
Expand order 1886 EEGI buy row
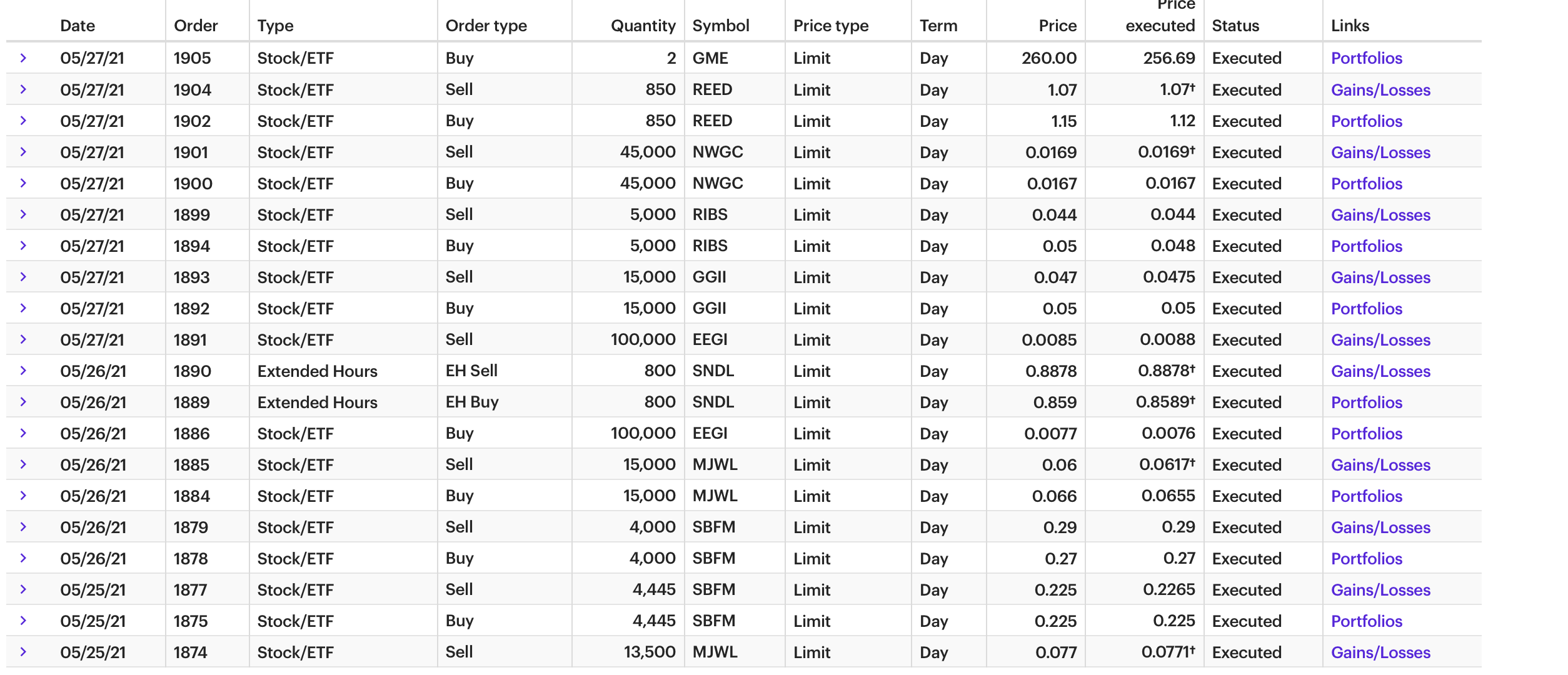(23, 433)
